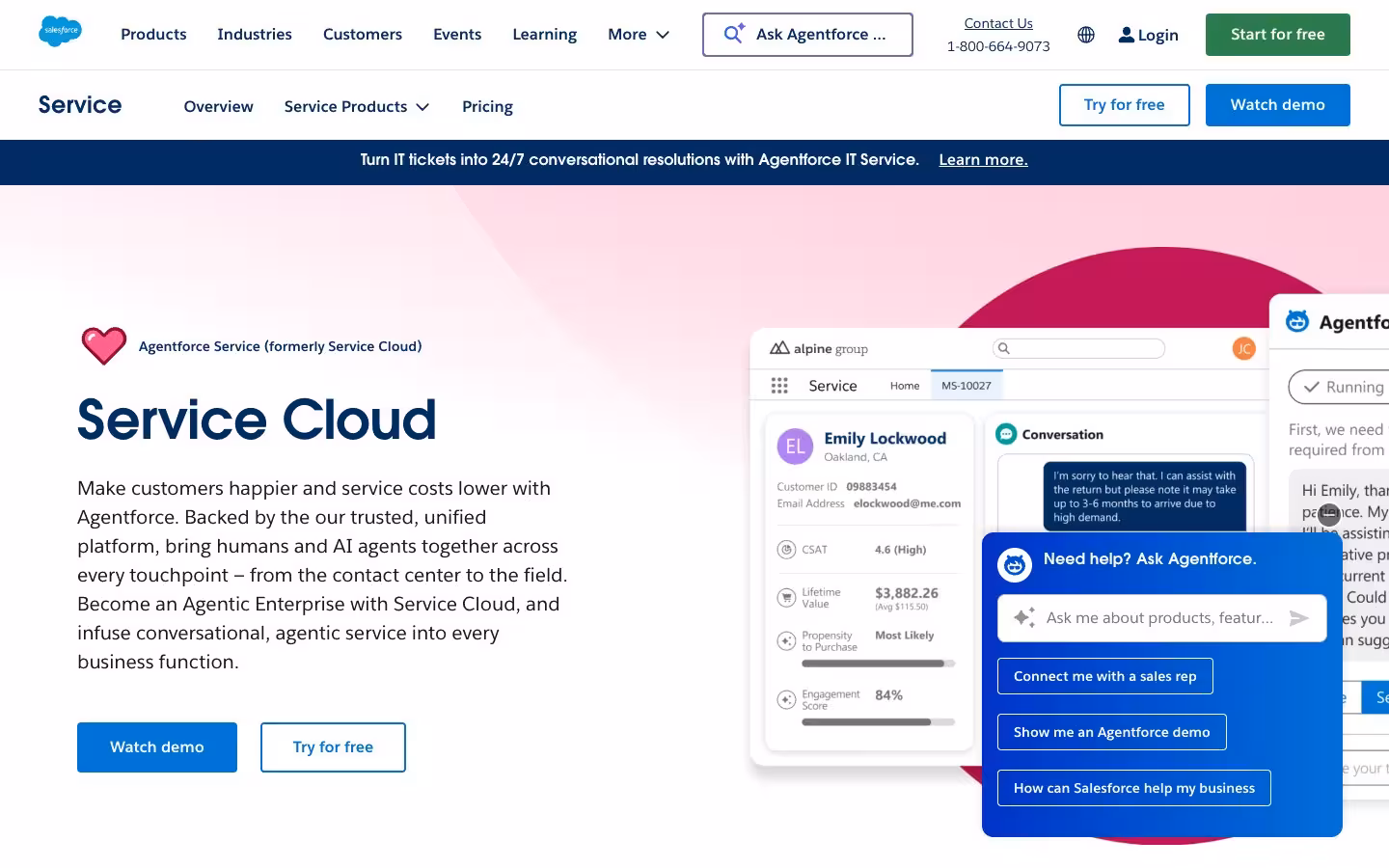Image resolution: width=1389 pixels, height=868 pixels.
Task: Click the Agentforce robot icon in help widget
Action: pyautogui.click(x=1015, y=564)
